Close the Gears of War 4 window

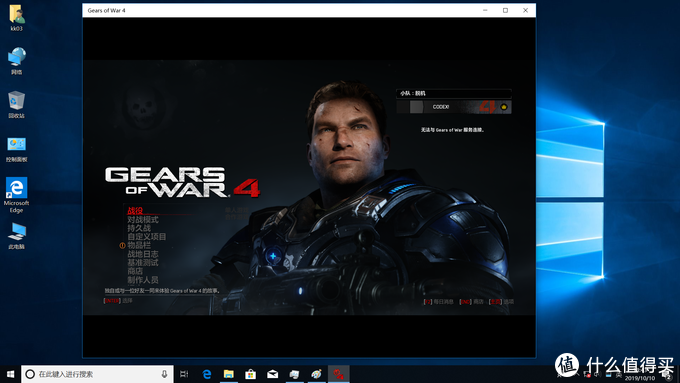[525, 10]
